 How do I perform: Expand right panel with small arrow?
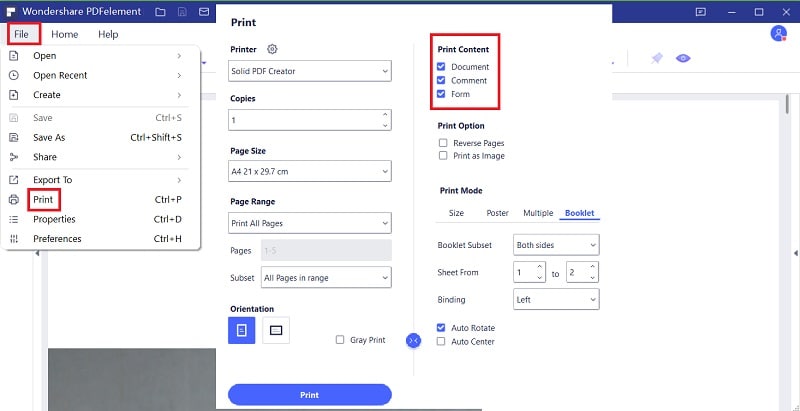795,253
